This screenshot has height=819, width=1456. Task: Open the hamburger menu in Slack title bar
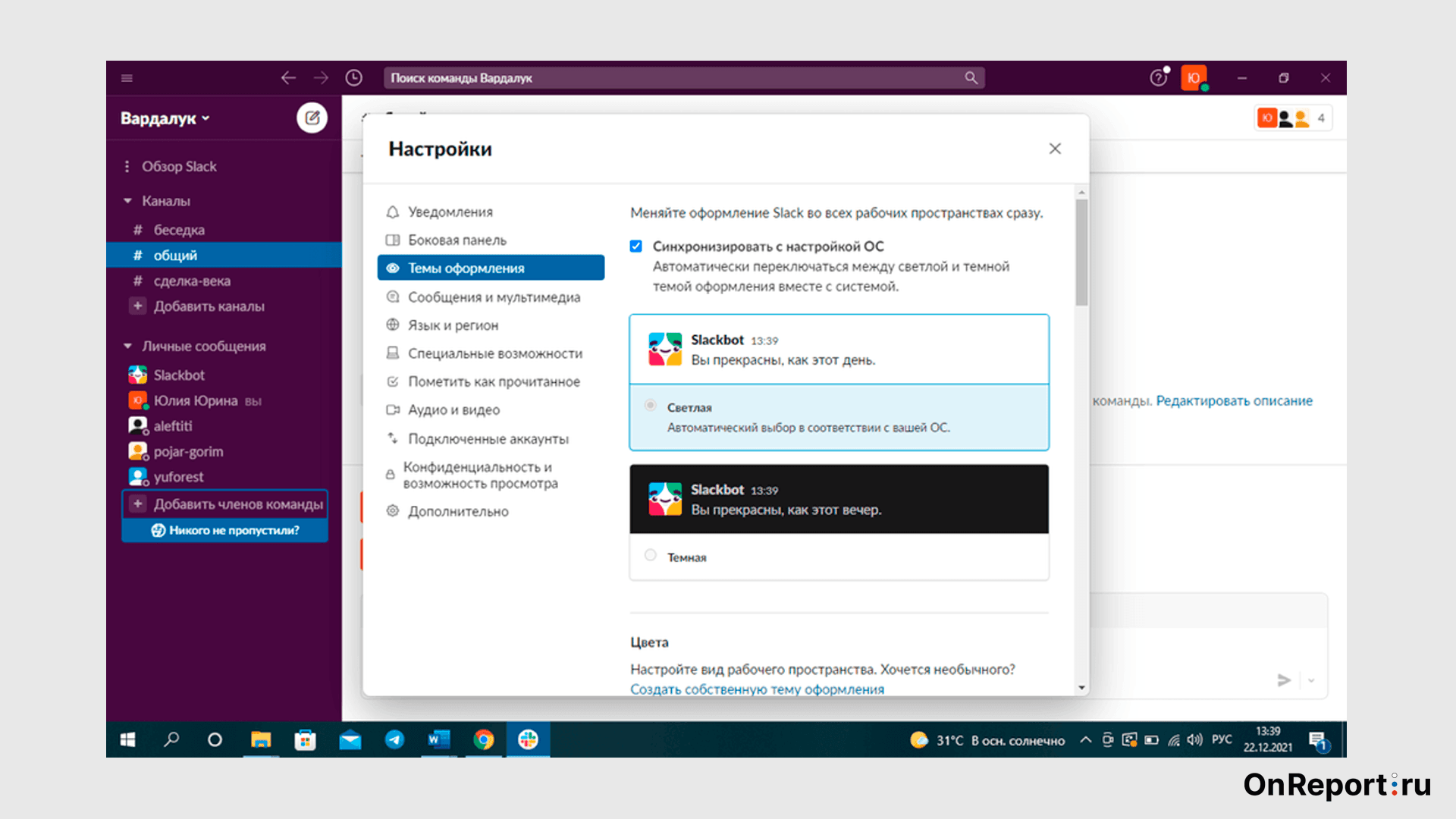click(x=127, y=78)
